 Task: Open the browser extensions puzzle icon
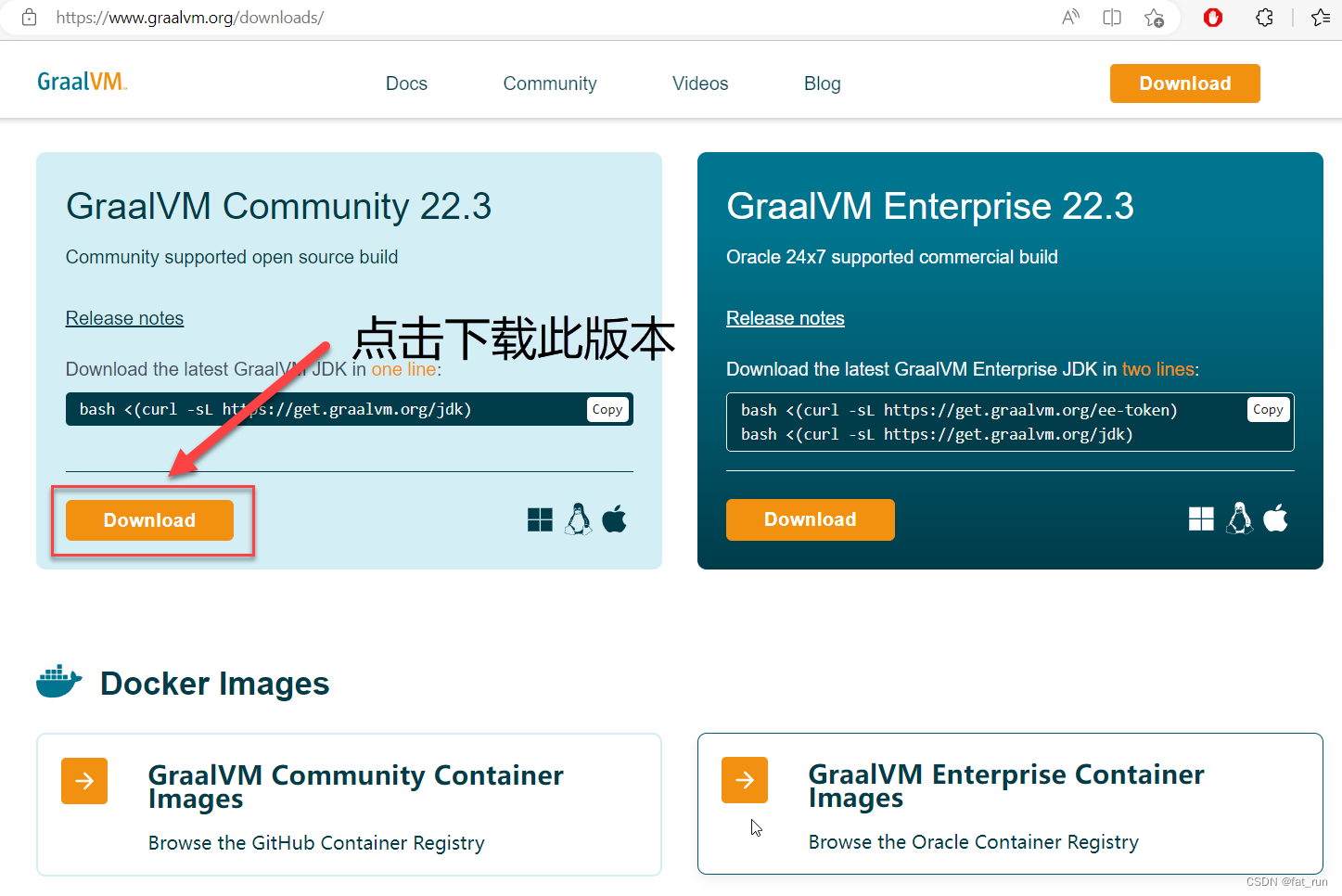(x=1264, y=17)
